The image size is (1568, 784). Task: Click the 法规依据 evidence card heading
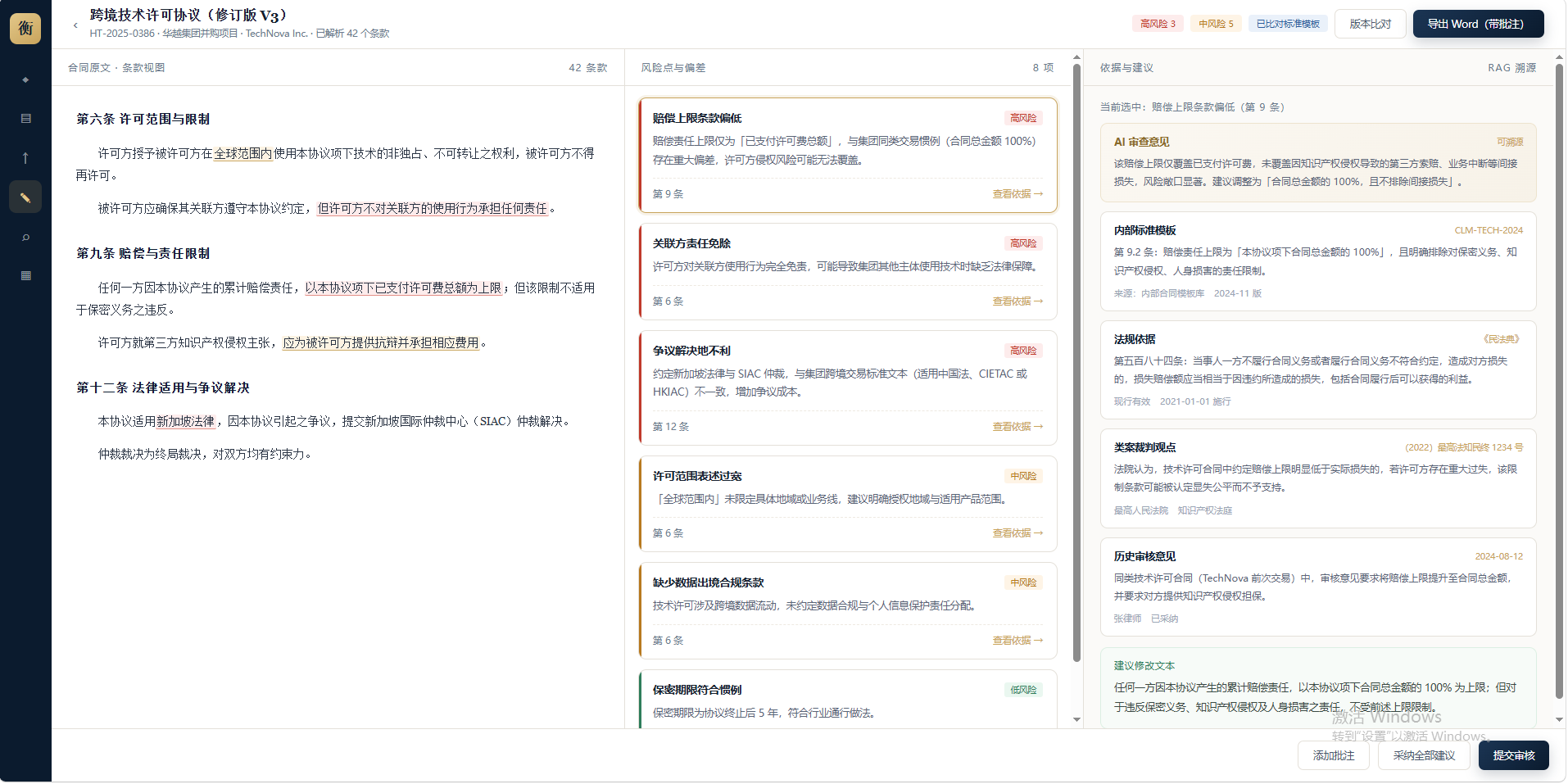1135,339
